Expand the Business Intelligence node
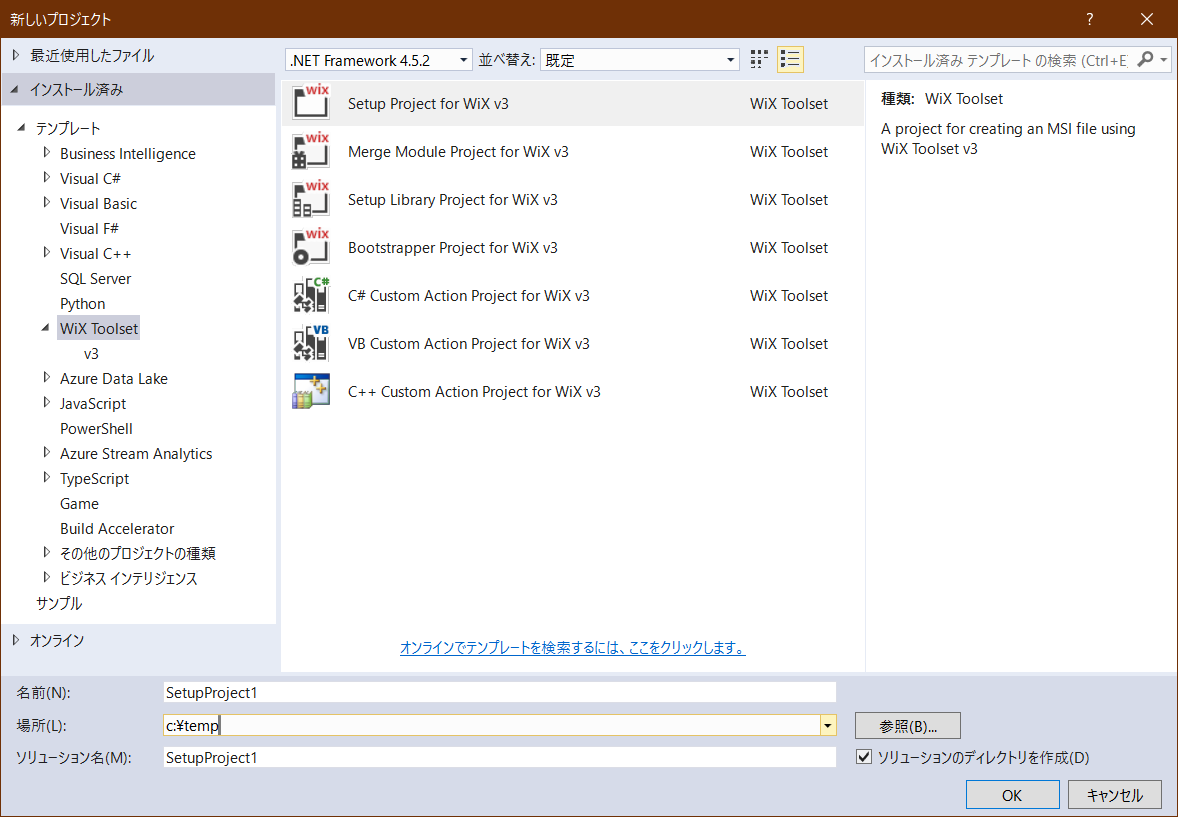This screenshot has height=817, width=1178. [47, 153]
